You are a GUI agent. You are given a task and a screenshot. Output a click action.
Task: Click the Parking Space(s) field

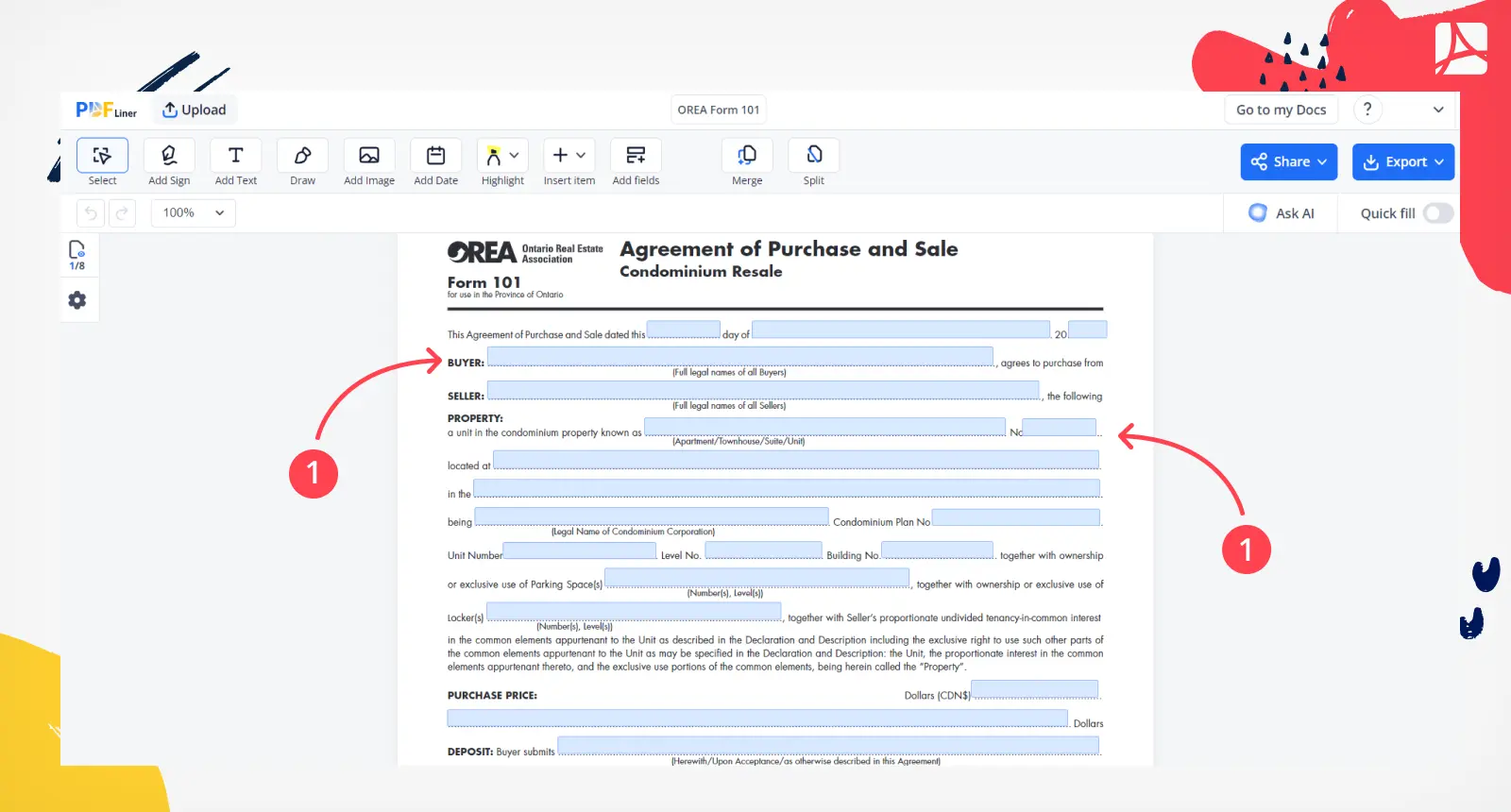click(x=756, y=578)
